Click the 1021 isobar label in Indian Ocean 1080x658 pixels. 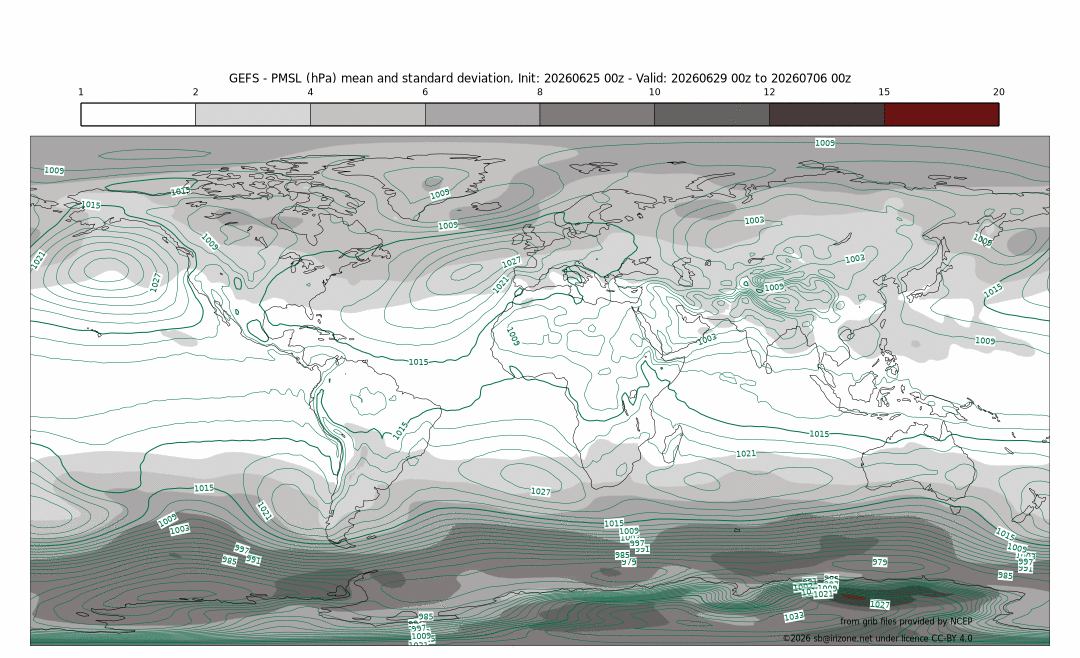pyautogui.click(x=746, y=453)
